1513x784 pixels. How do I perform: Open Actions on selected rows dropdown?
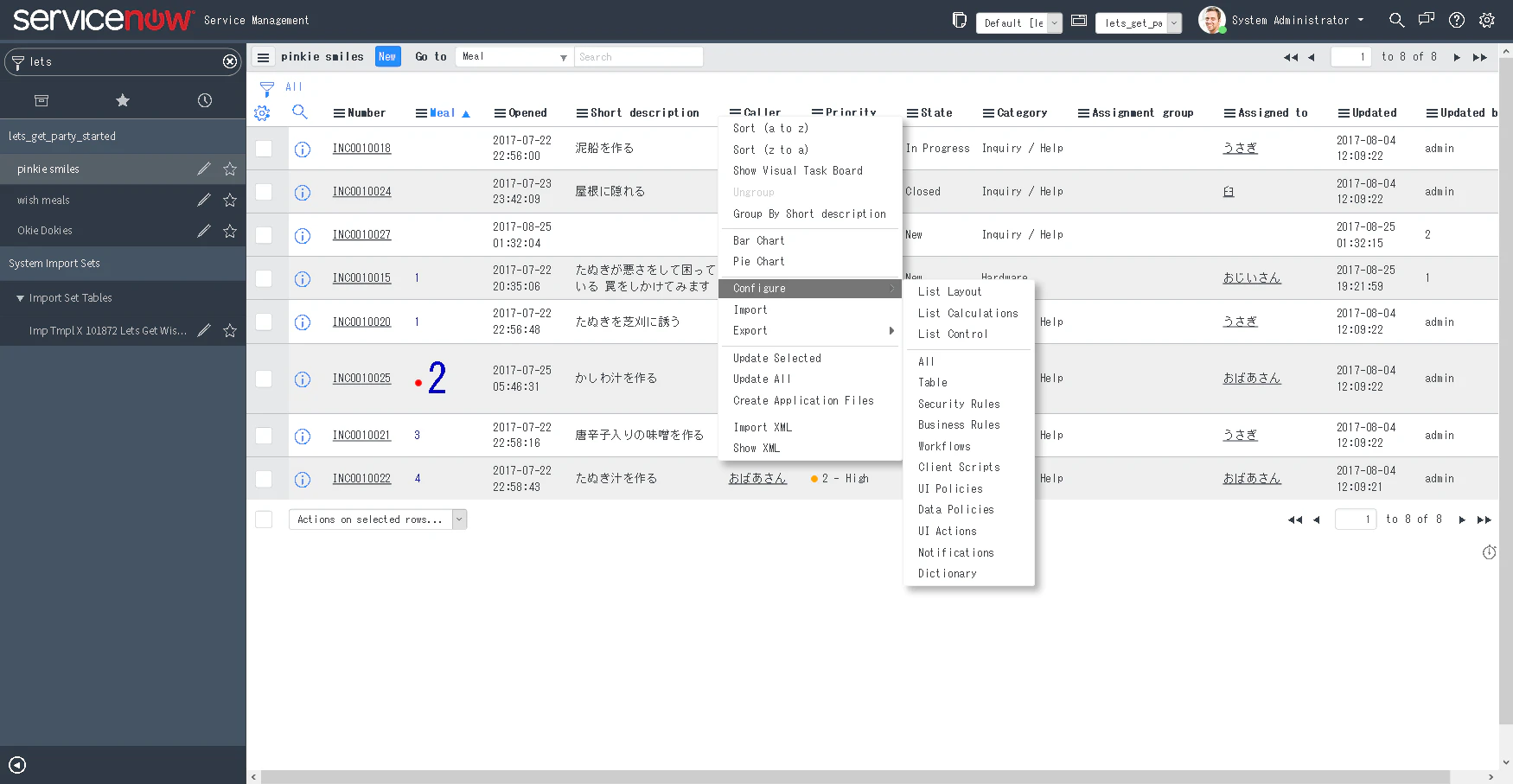click(x=378, y=519)
